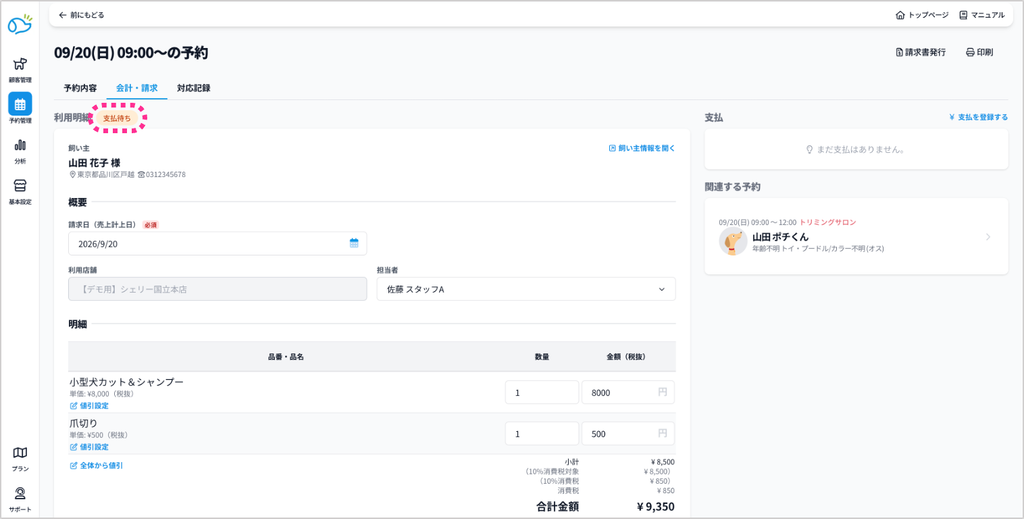Switch to the 対応記録 tab
The width and height of the screenshot is (1024, 519).
coord(193,87)
